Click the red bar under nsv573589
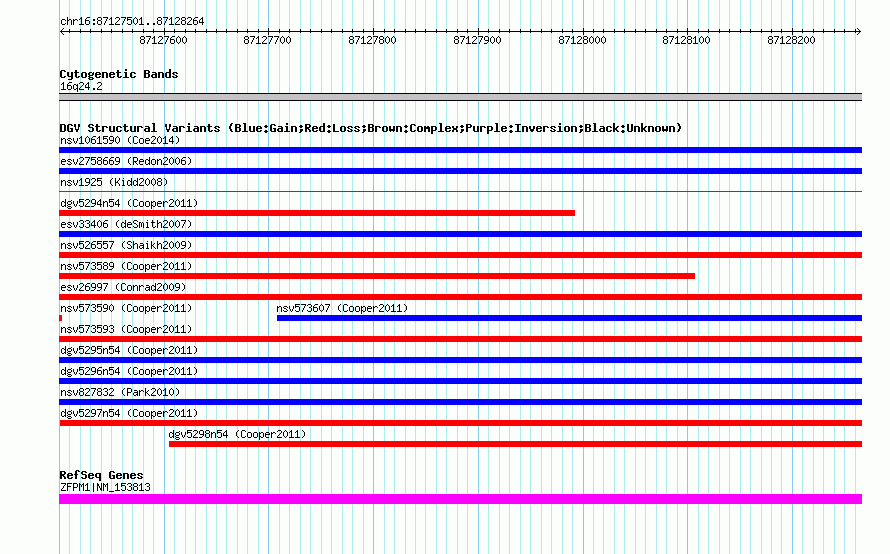Viewport: 890px width, 554px height. [377, 276]
